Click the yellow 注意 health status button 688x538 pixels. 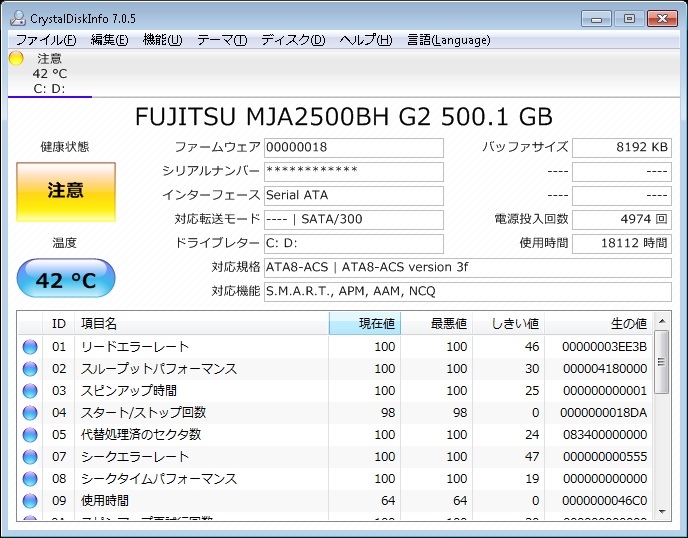pyautogui.click(x=66, y=191)
